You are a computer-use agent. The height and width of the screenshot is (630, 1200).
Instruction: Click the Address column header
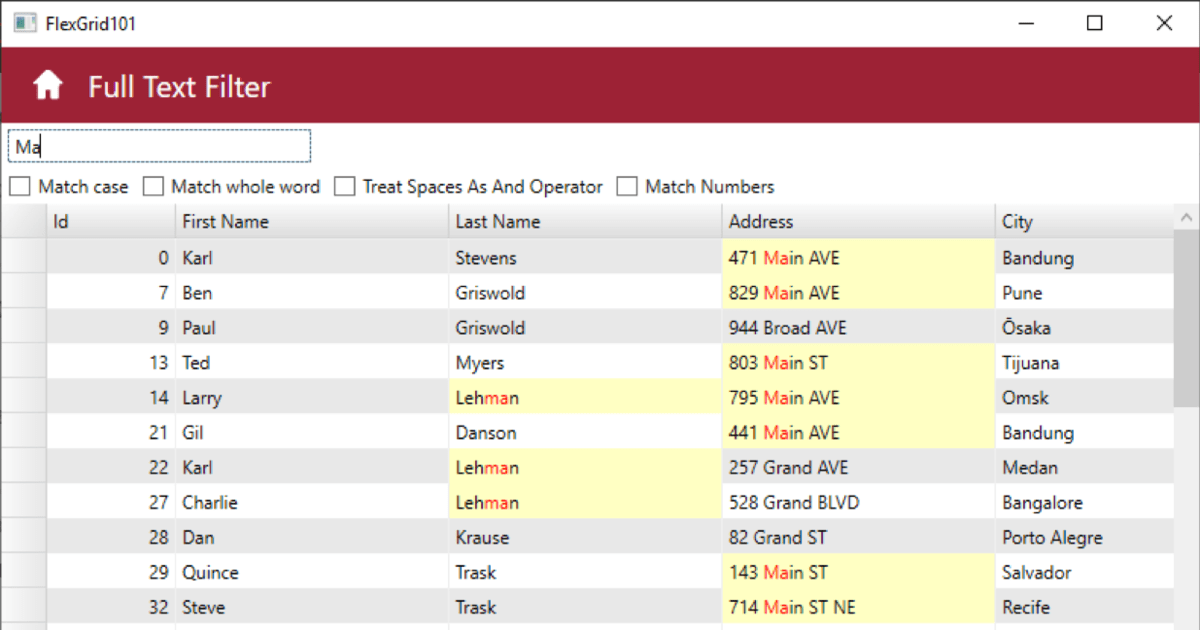(858, 222)
